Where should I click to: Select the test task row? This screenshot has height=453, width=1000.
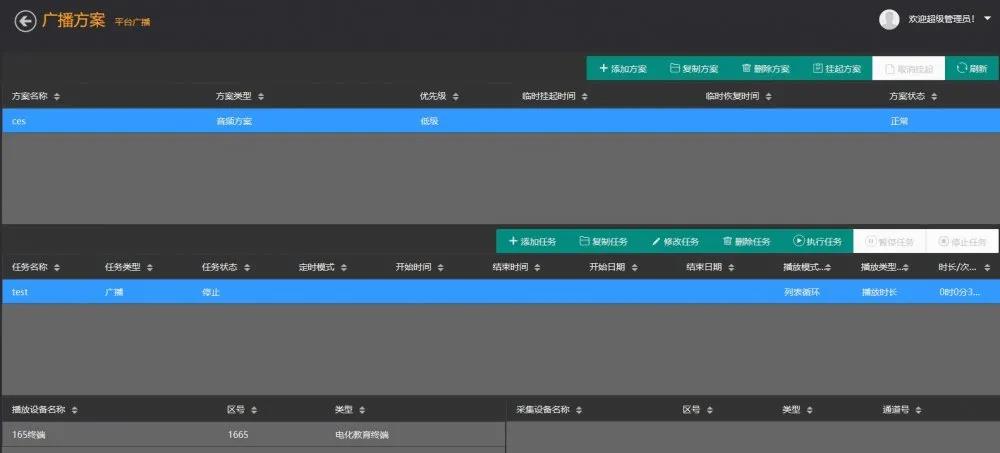click(x=400, y=292)
